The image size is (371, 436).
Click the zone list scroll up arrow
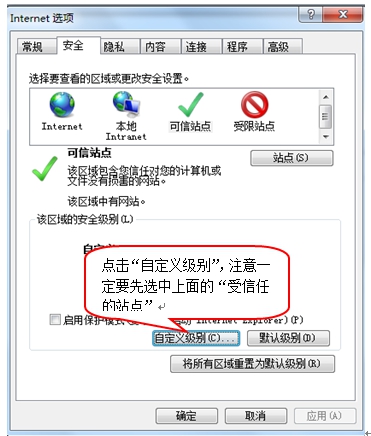click(x=326, y=97)
